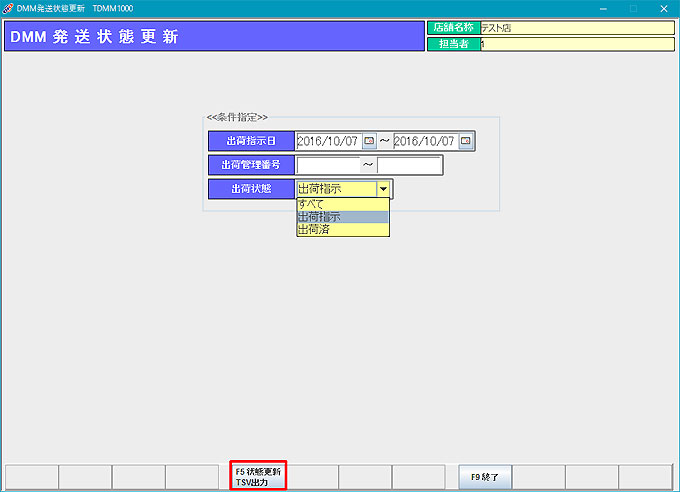Click the 店舗名称 label

(454, 28)
